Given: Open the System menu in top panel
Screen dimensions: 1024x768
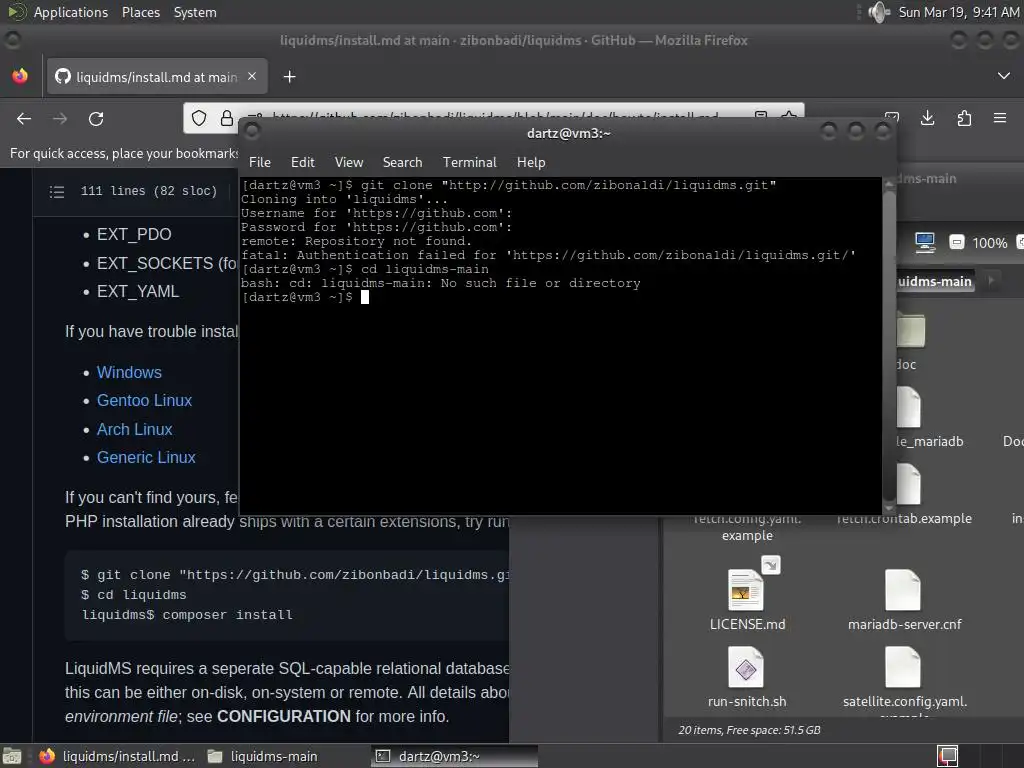Looking at the screenshot, I should pyautogui.click(x=195, y=12).
